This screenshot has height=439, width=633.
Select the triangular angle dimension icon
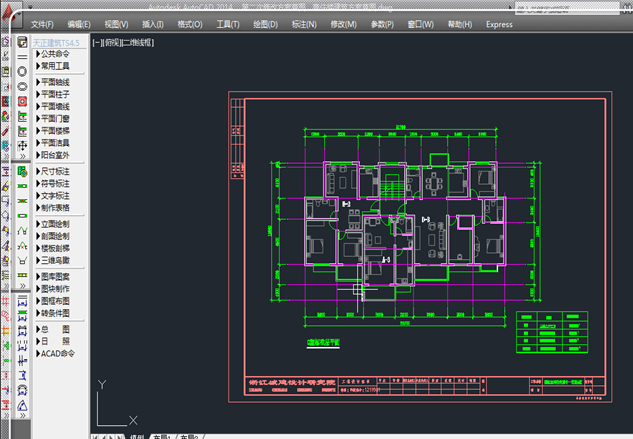[x=22, y=405]
